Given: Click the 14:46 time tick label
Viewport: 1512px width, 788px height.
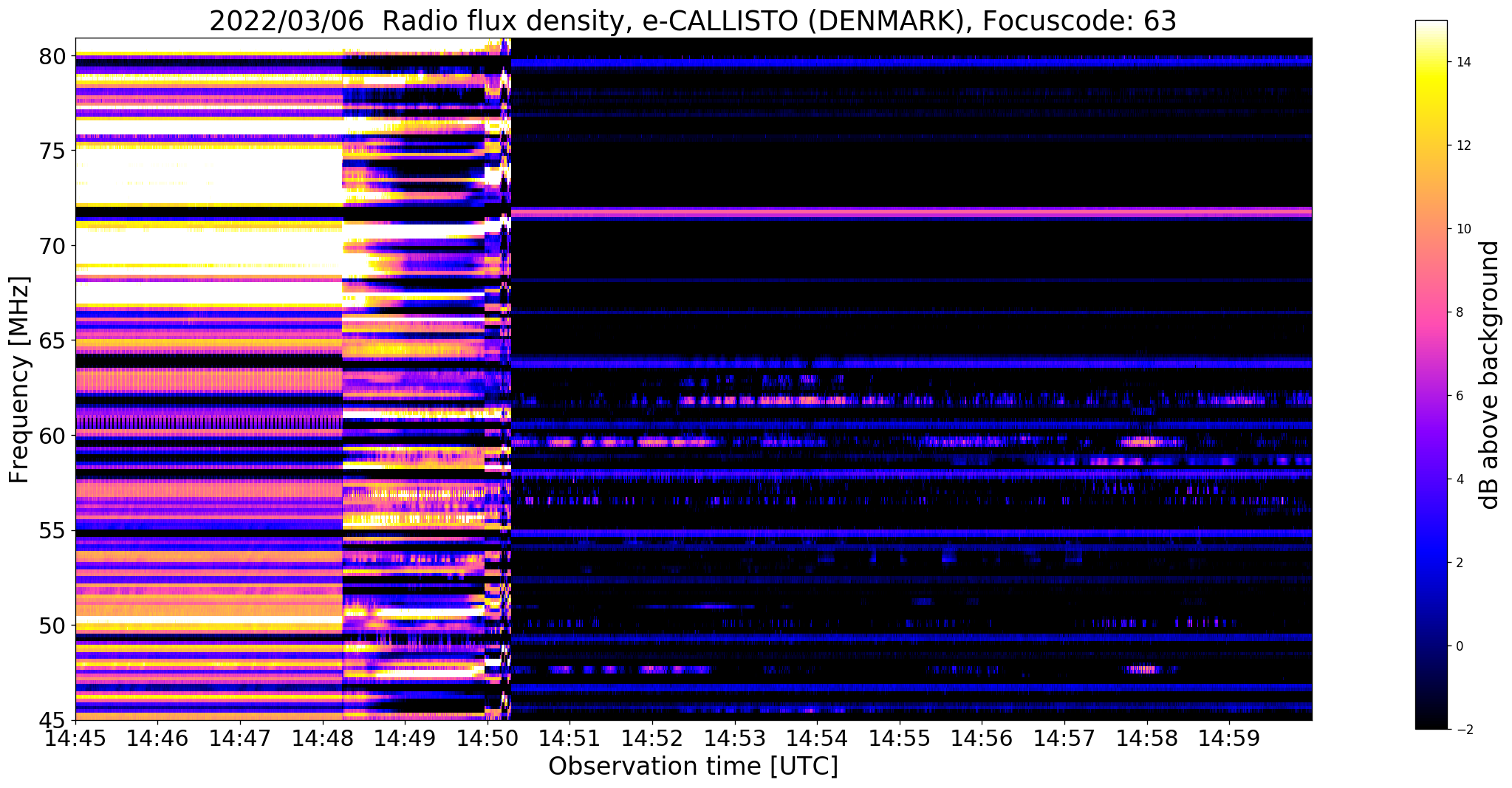Looking at the screenshot, I should [x=157, y=738].
